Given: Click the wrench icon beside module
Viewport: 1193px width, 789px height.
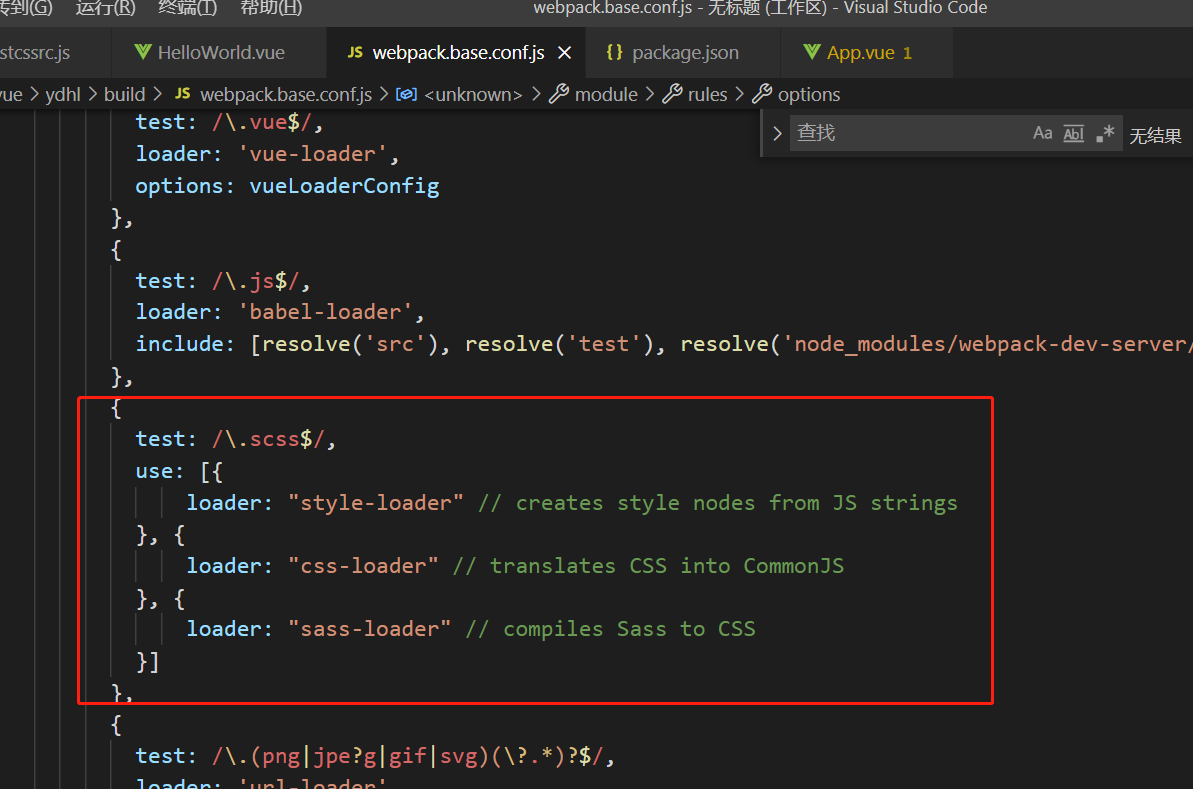Looking at the screenshot, I should 558,94.
